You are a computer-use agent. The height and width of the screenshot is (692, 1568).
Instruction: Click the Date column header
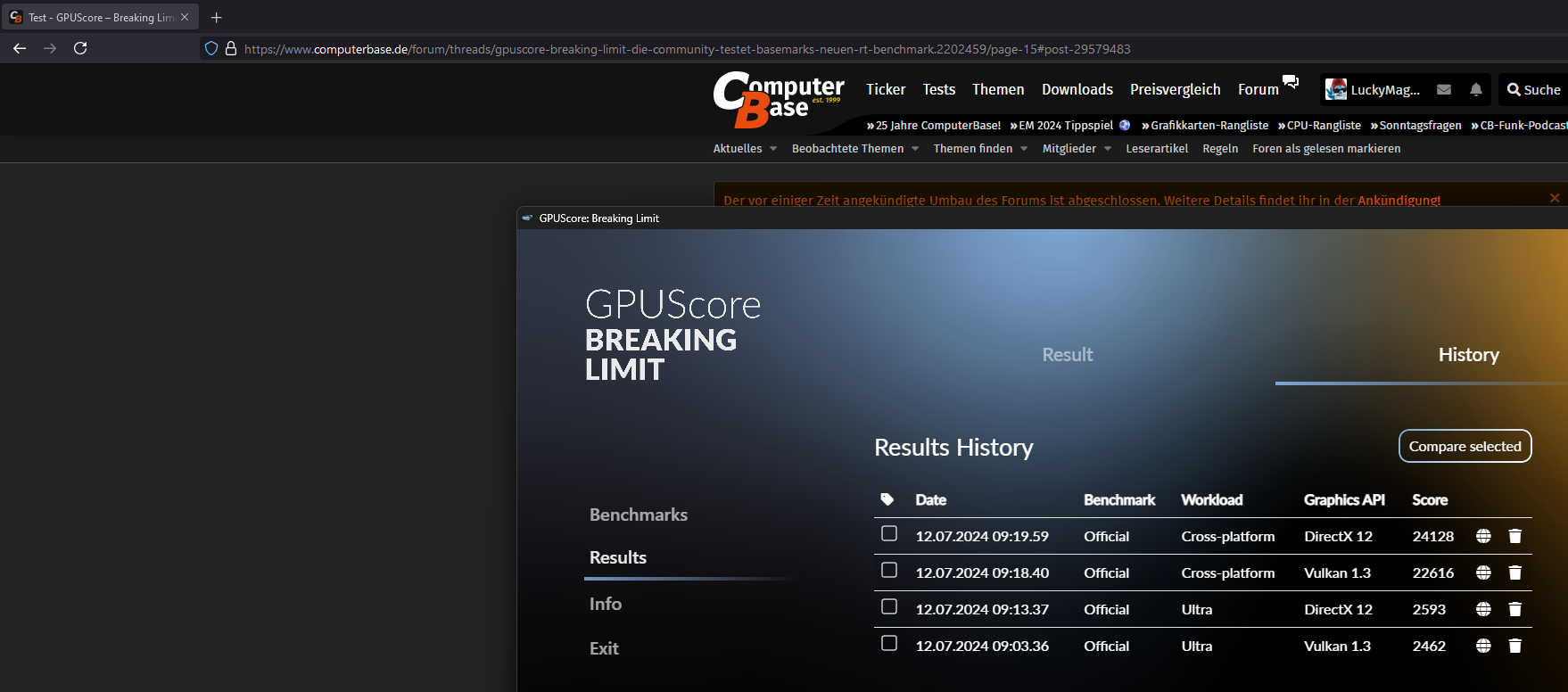(930, 500)
